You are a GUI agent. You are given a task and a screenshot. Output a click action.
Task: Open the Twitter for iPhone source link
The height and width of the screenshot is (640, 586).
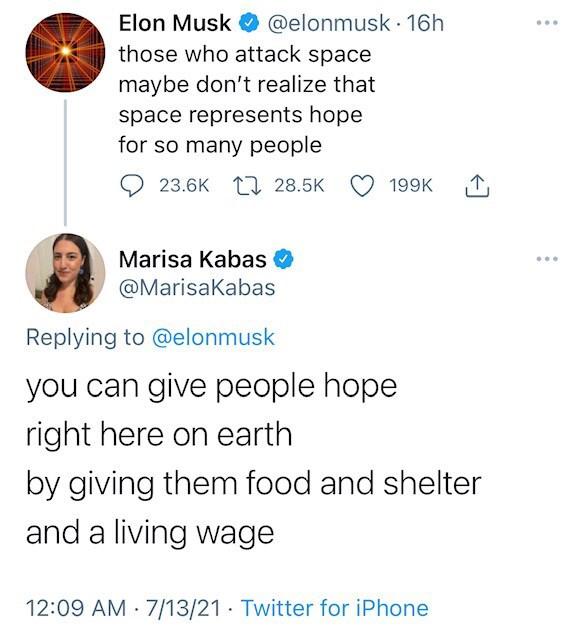(x=335, y=607)
